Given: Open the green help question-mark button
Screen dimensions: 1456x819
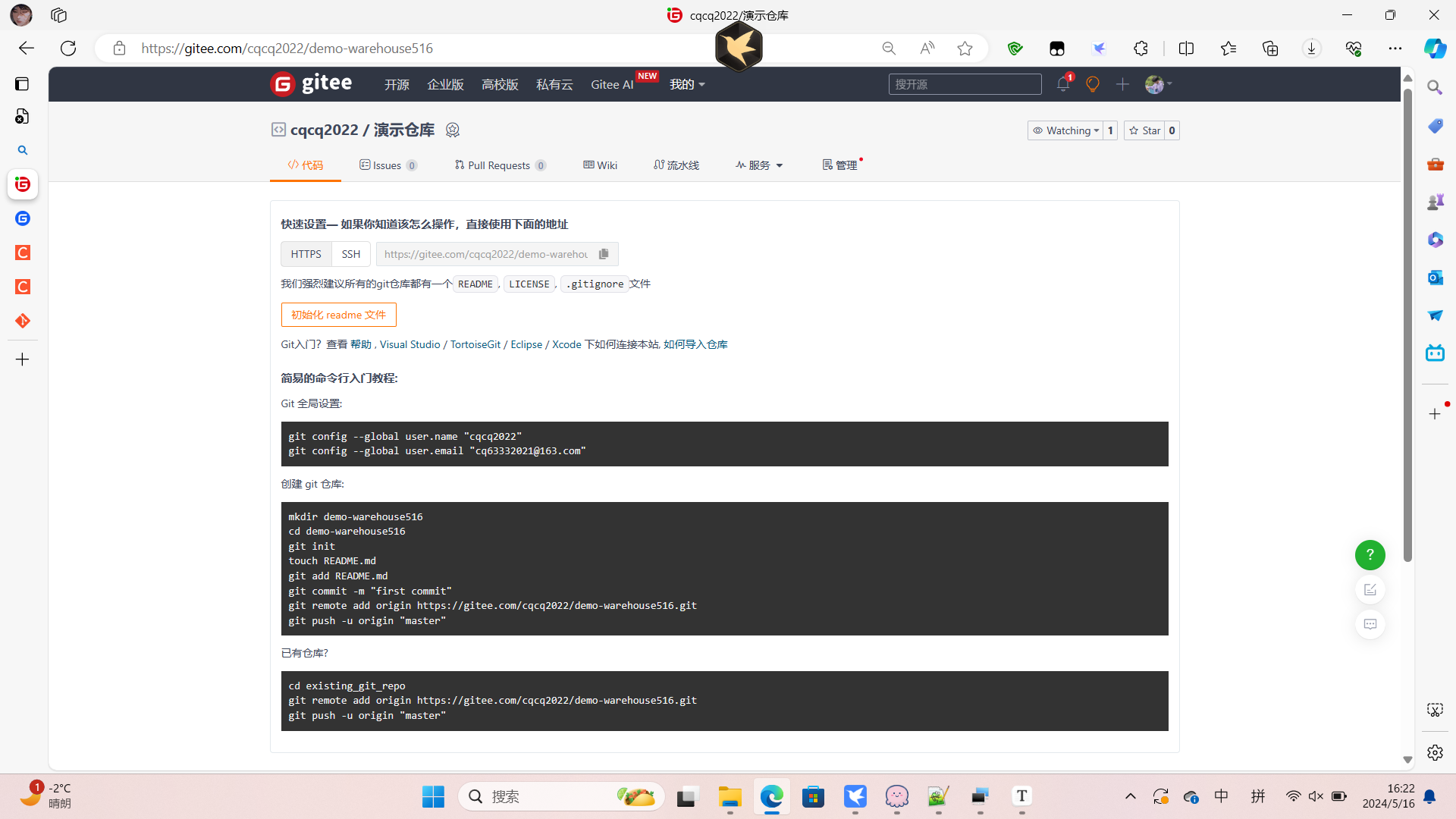Looking at the screenshot, I should pos(1370,555).
